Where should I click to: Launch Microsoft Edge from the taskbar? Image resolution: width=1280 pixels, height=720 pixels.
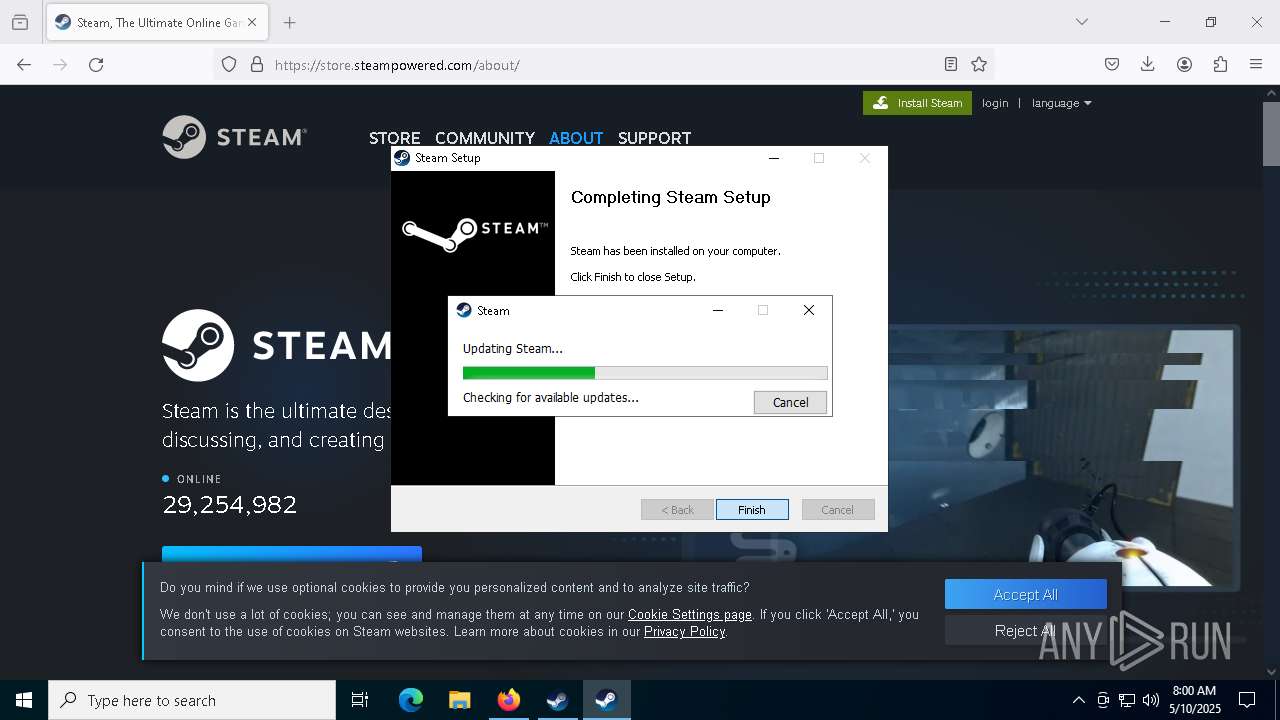pos(411,700)
